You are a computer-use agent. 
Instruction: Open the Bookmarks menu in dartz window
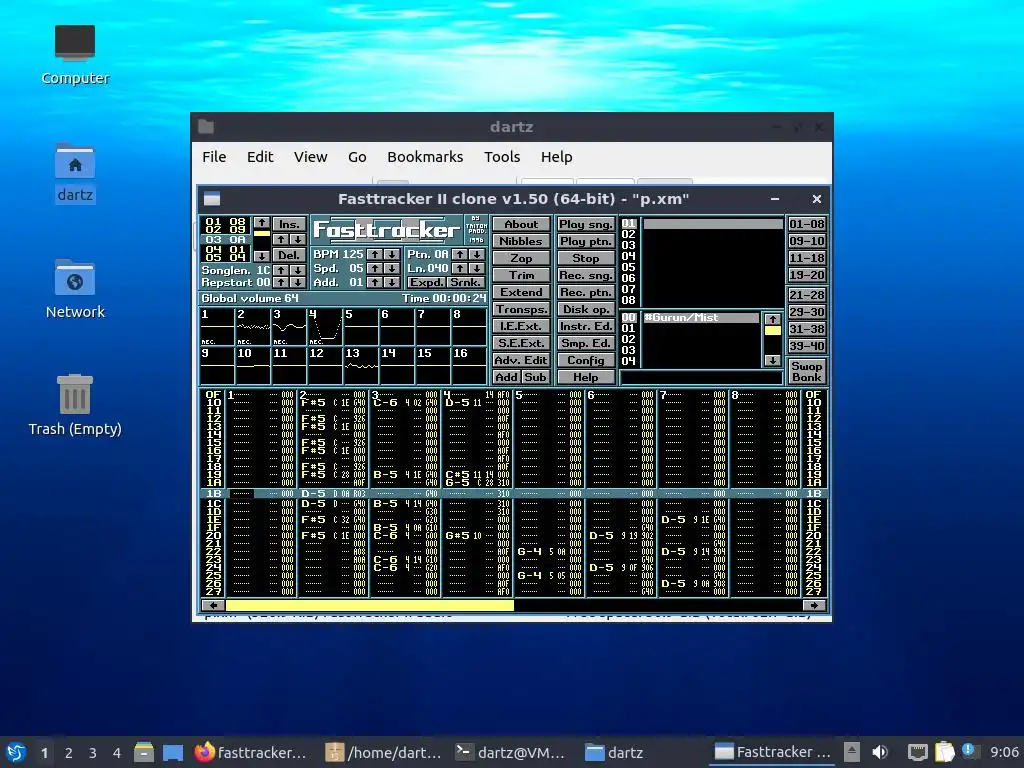425,157
